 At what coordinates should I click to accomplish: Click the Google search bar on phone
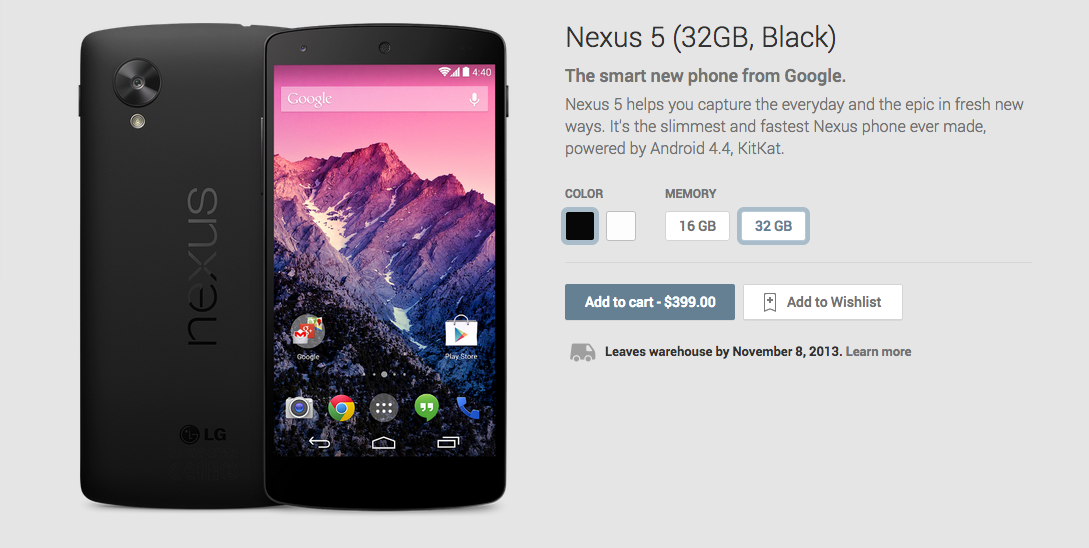coord(384,99)
